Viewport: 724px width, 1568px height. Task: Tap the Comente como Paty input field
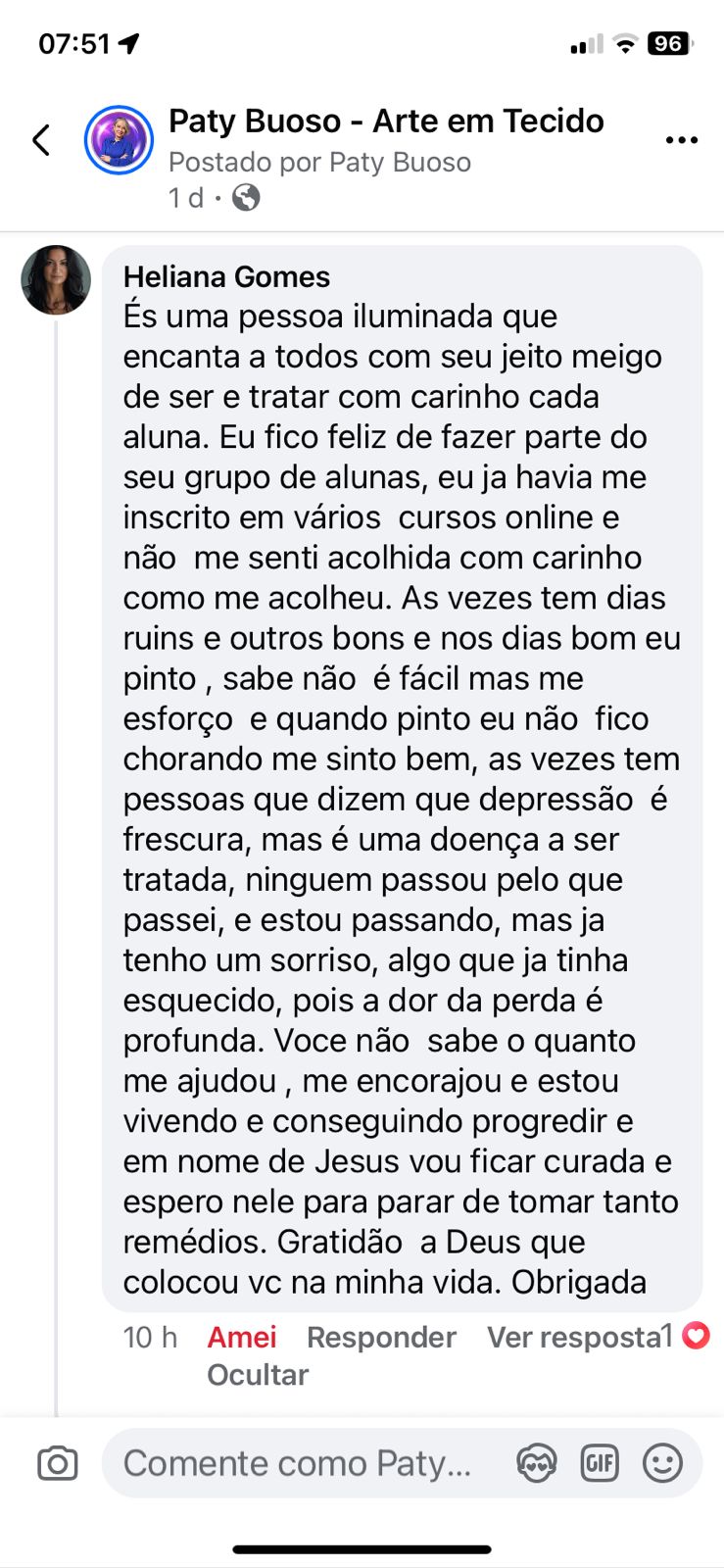pyautogui.click(x=297, y=1463)
